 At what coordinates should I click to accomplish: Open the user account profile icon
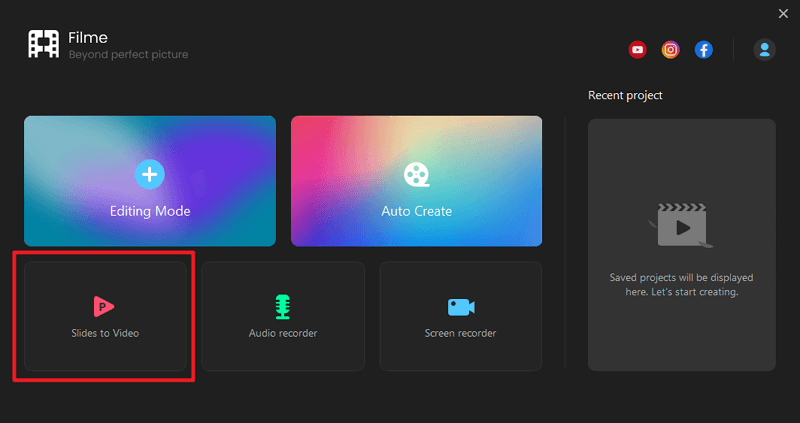click(x=764, y=50)
